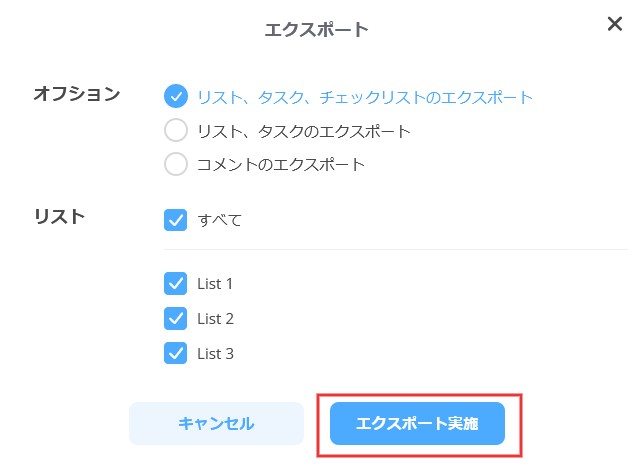The image size is (635, 467).
Task: Select the checked radio button for lists, tasks, checklists
Action: pos(176,97)
